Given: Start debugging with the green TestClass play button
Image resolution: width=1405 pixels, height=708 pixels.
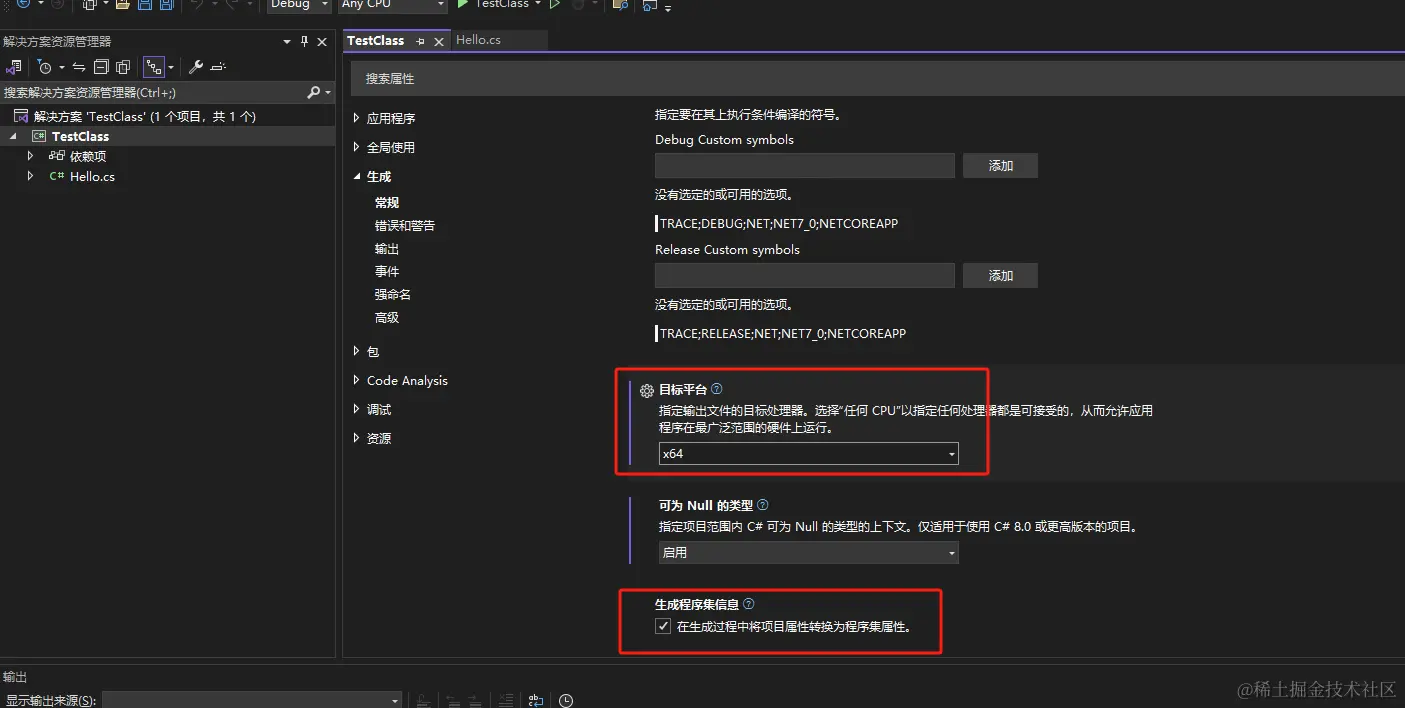Looking at the screenshot, I should pyautogui.click(x=498, y=4).
